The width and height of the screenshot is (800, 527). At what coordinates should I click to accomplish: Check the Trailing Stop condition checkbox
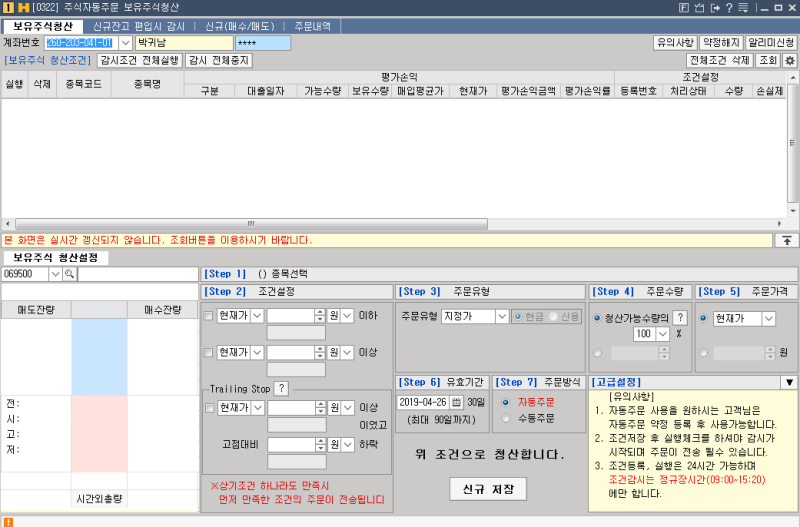pos(209,408)
